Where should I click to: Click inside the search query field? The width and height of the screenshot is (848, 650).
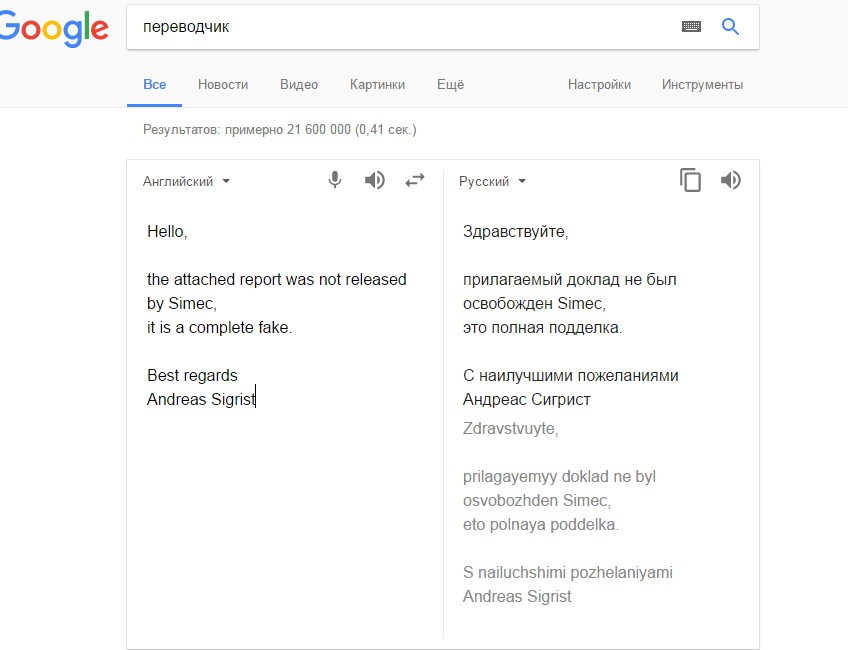(300, 27)
